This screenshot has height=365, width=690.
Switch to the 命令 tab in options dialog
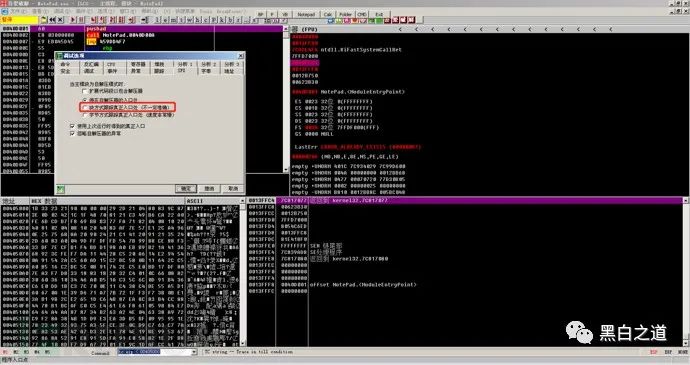[66, 64]
